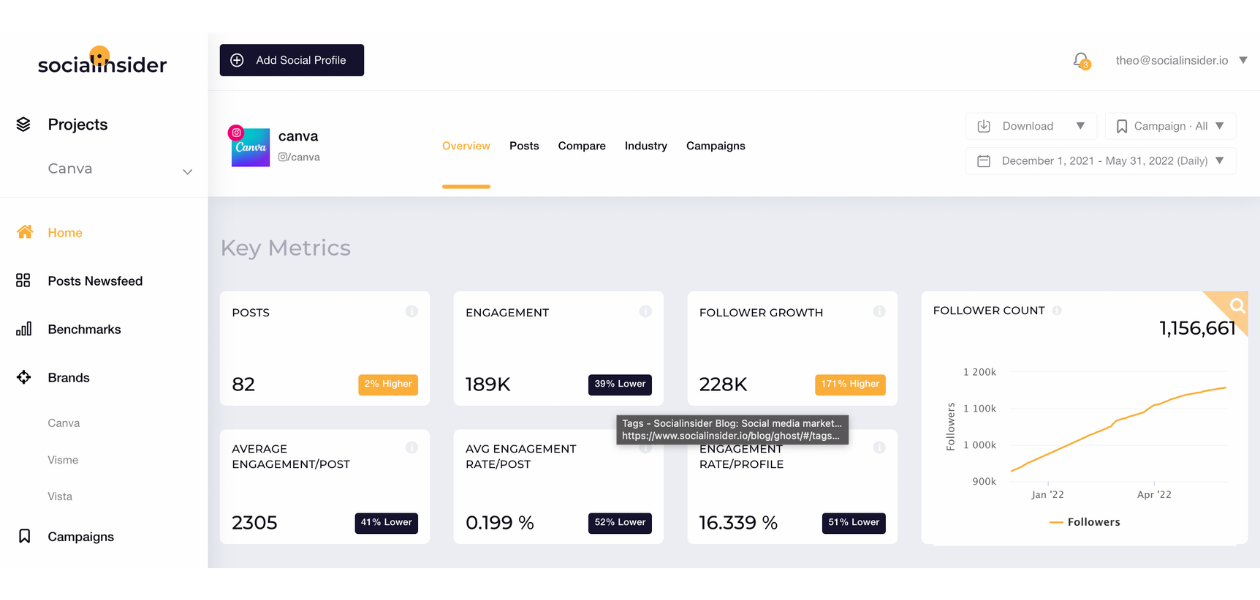The width and height of the screenshot is (1260, 600).
Task: Click the 2305 average engagement value
Action: 255,522
